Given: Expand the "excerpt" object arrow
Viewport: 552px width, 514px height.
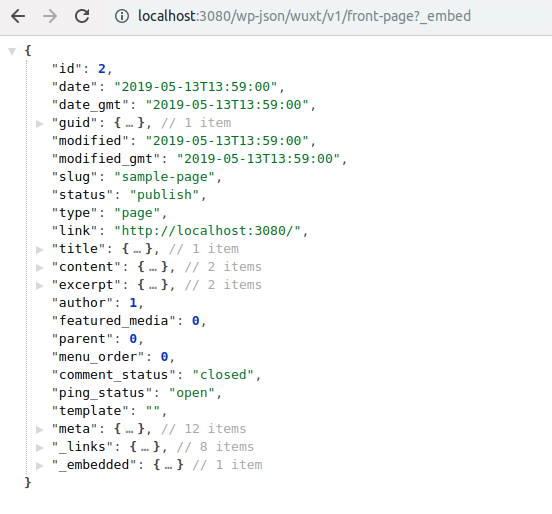Looking at the screenshot, I should click(x=40, y=286).
